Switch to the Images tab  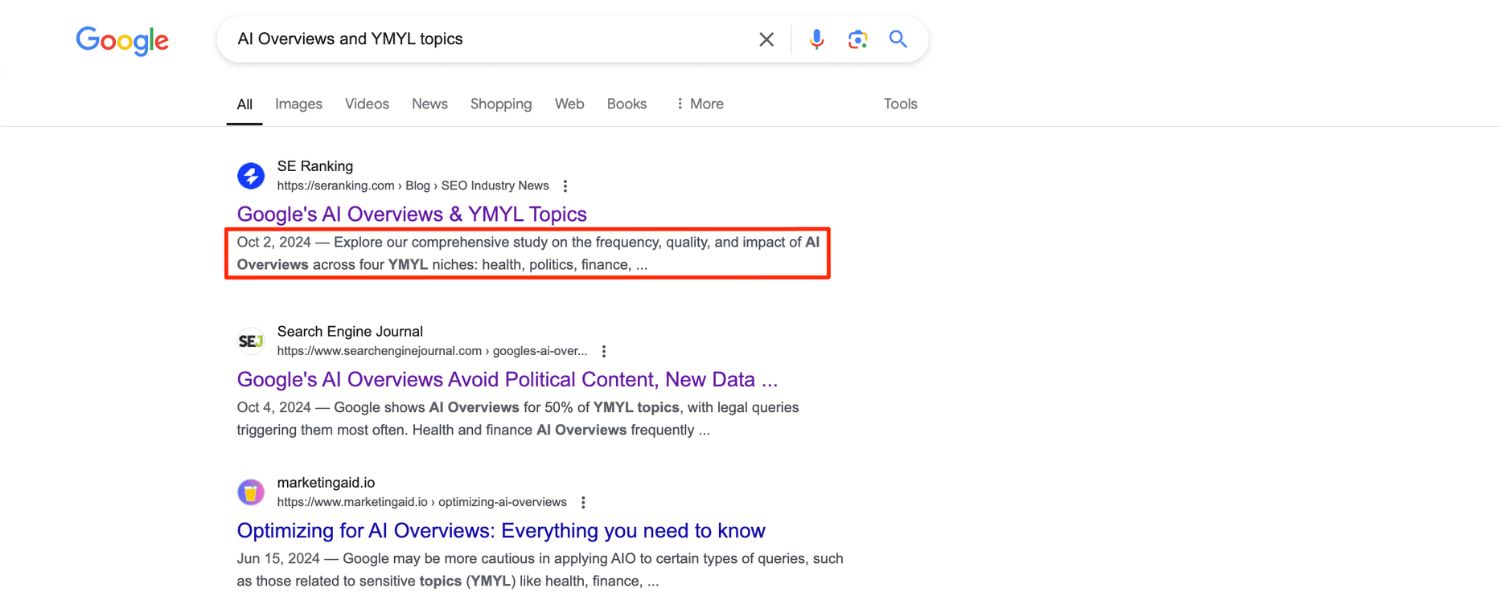[x=298, y=103]
